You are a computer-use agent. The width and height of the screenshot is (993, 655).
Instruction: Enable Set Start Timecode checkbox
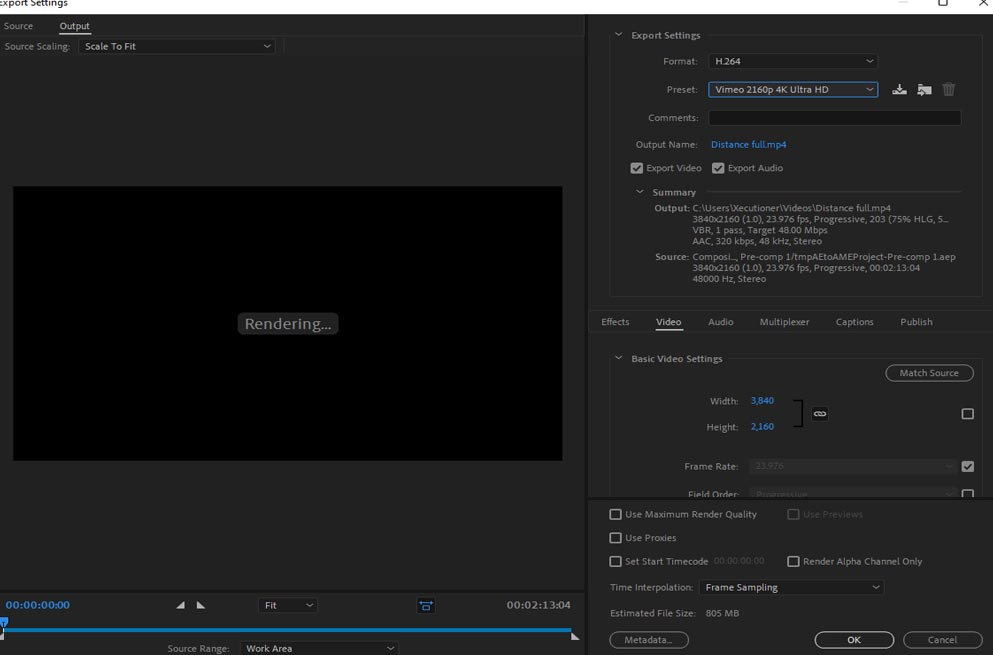click(x=615, y=561)
